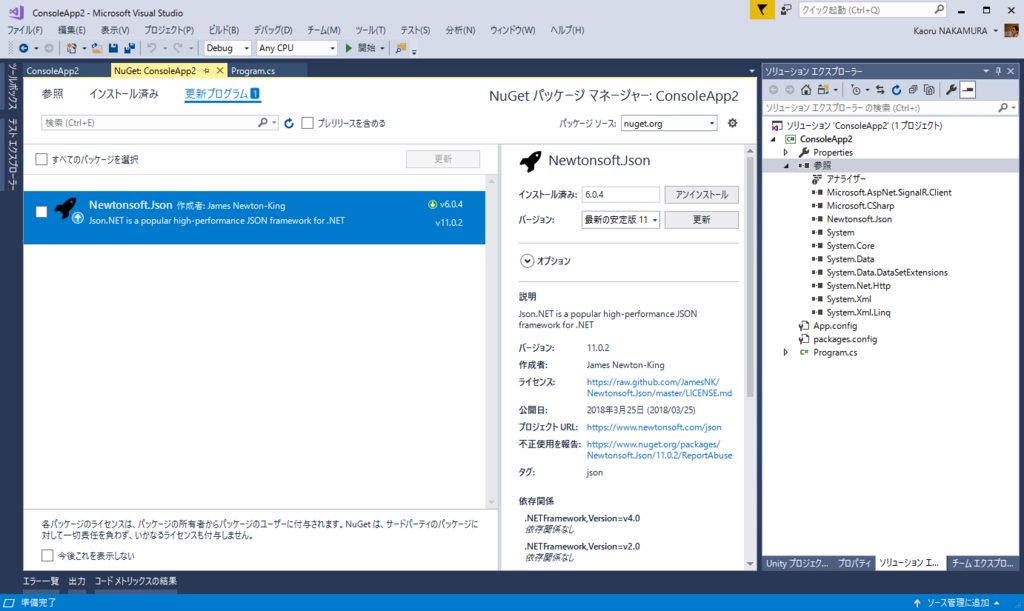This screenshot has height=611, width=1024.
Task: Open the start button dropdown arrow
Action: 383,48
